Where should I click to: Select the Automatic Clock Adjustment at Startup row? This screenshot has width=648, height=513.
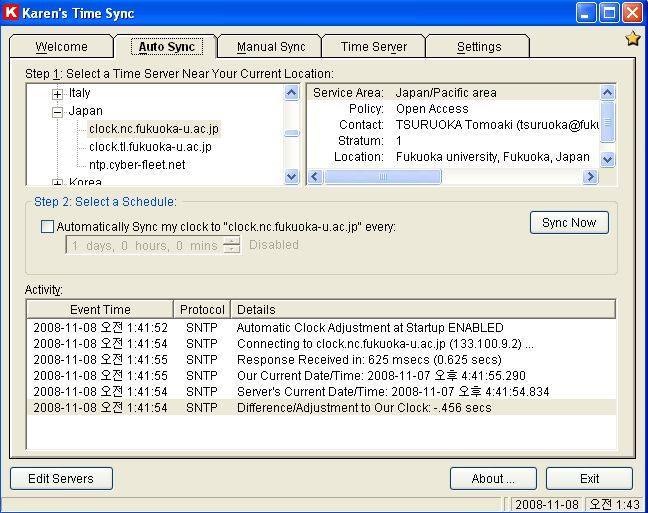(x=321, y=328)
